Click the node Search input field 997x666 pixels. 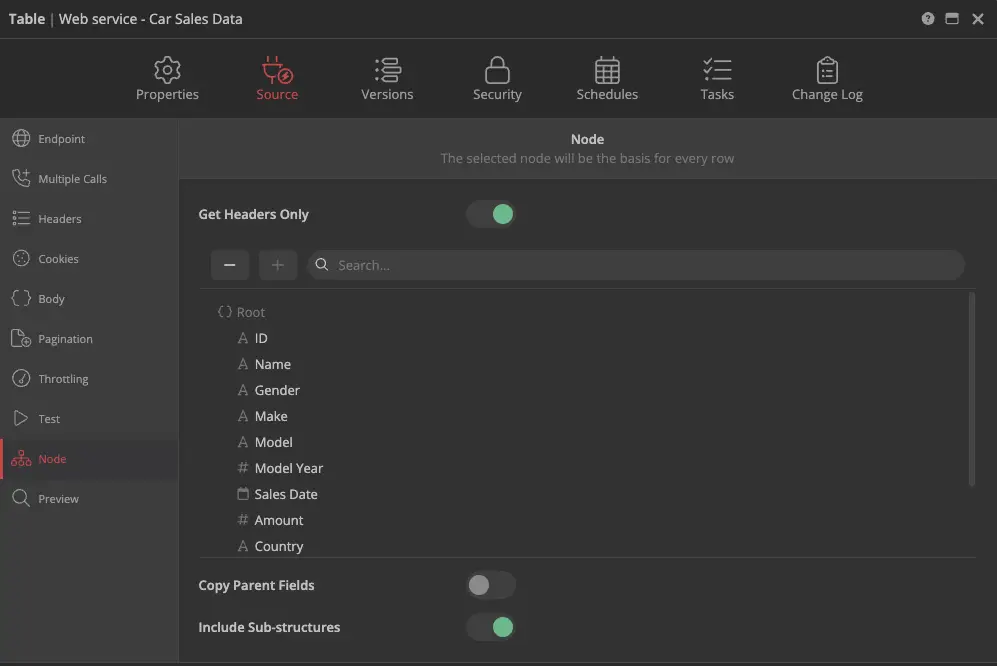640,265
